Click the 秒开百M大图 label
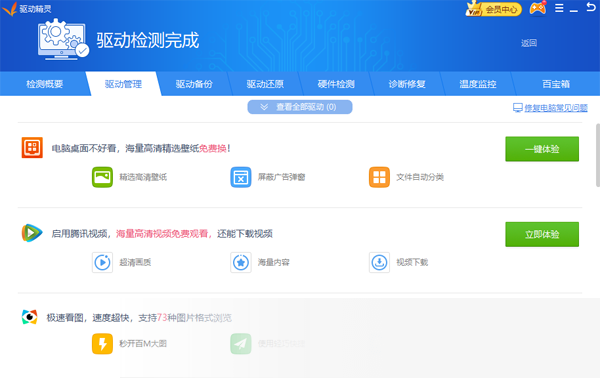The height and width of the screenshot is (378, 600). [x=143, y=344]
